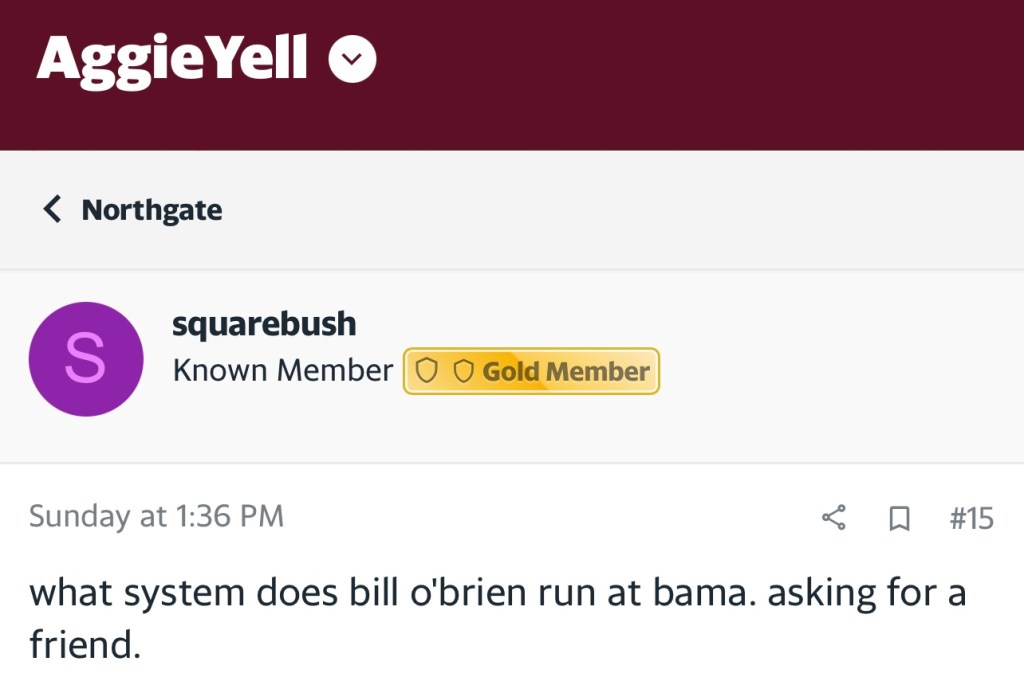1024x681 pixels.
Task: Open the #15 post permalink
Action: pyautogui.click(x=970, y=517)
